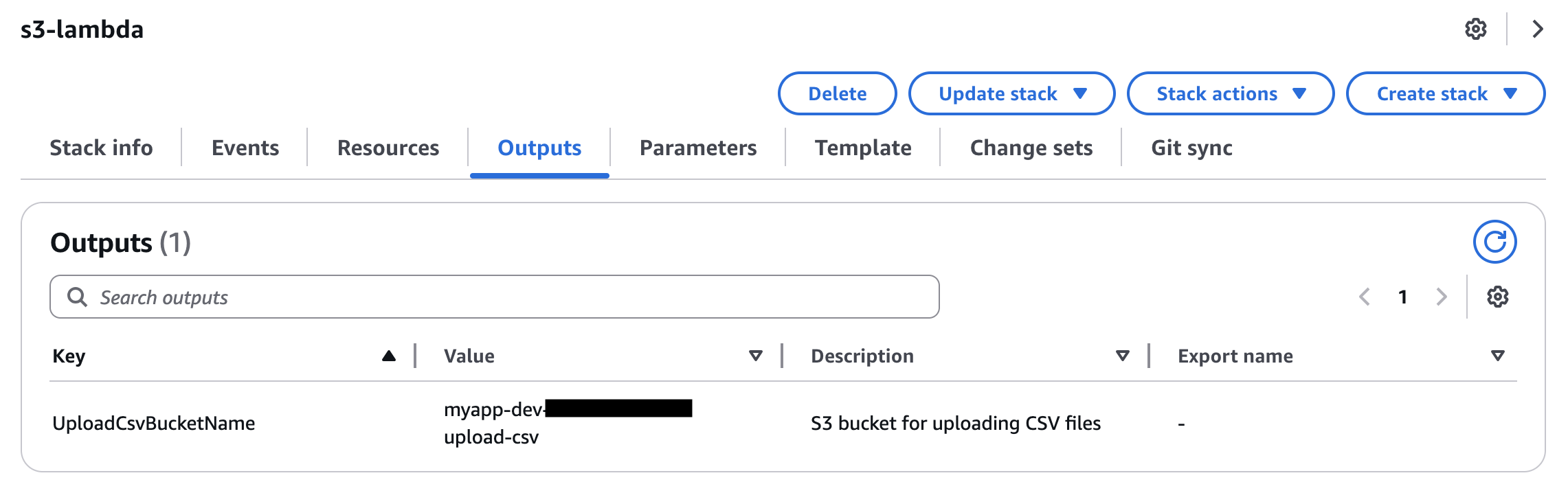Open Outputs table preferences gear
Image resolution: width=1568 pixels, height=493 pixels.
click(x=1497, y=297)
